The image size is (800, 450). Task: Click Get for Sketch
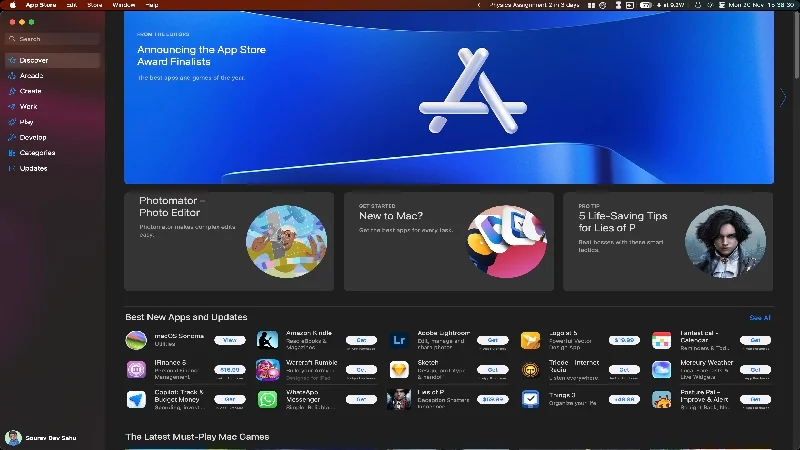coord(492,369)
